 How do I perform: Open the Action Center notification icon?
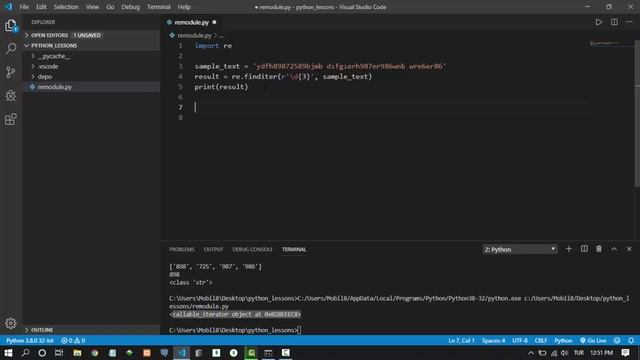tap(626, 353)
